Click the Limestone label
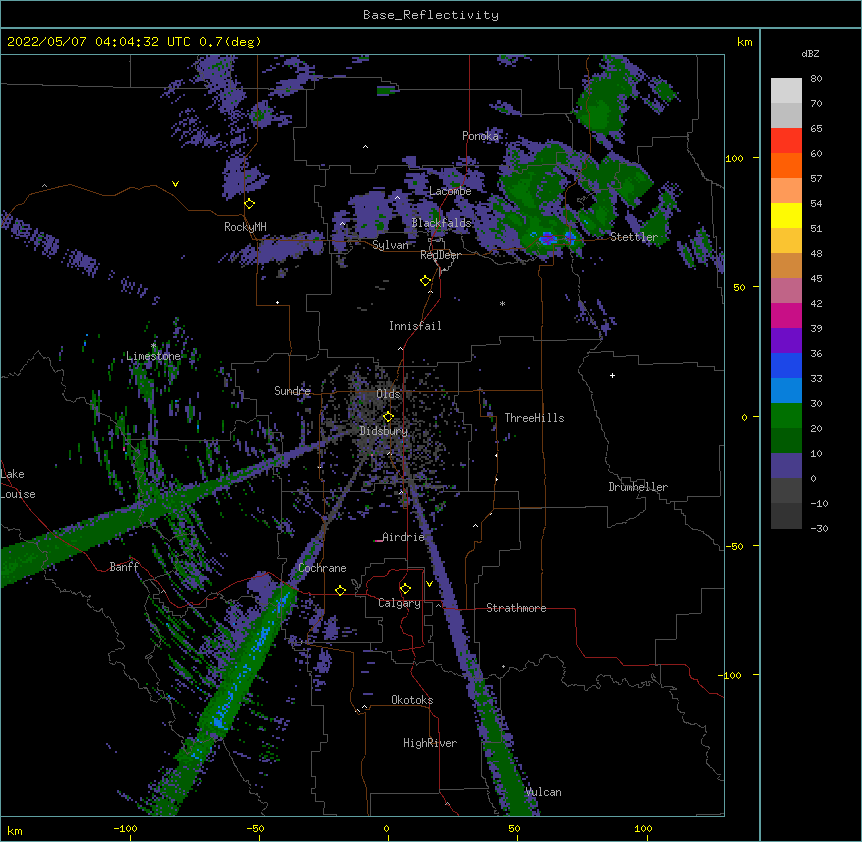 click(x=153, y=356)
